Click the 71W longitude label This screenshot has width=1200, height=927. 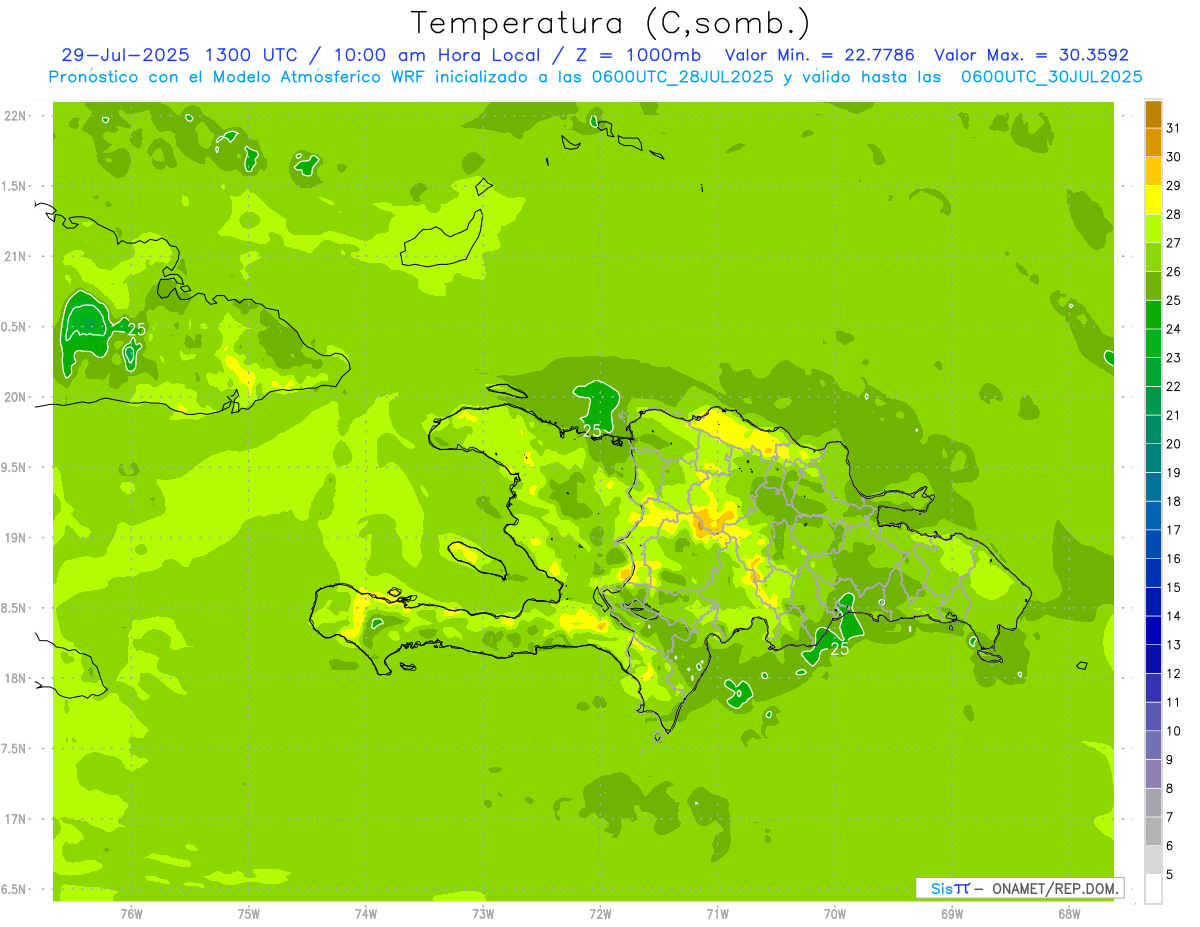click(x=717, y=913)
